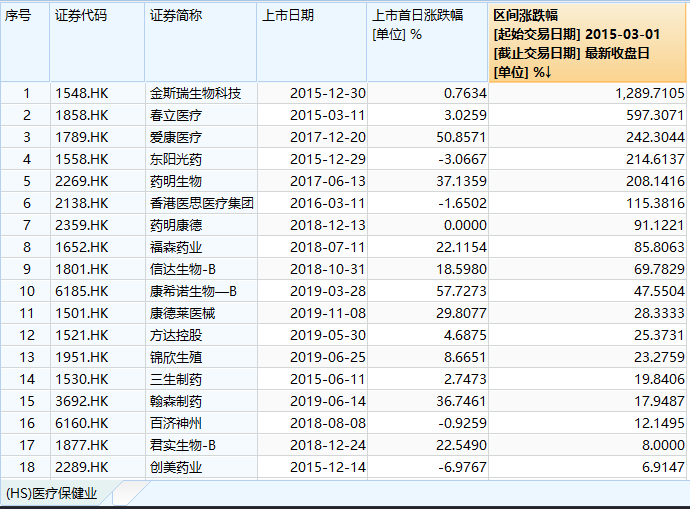Select stock code 1951.HK

coord(82,357)
